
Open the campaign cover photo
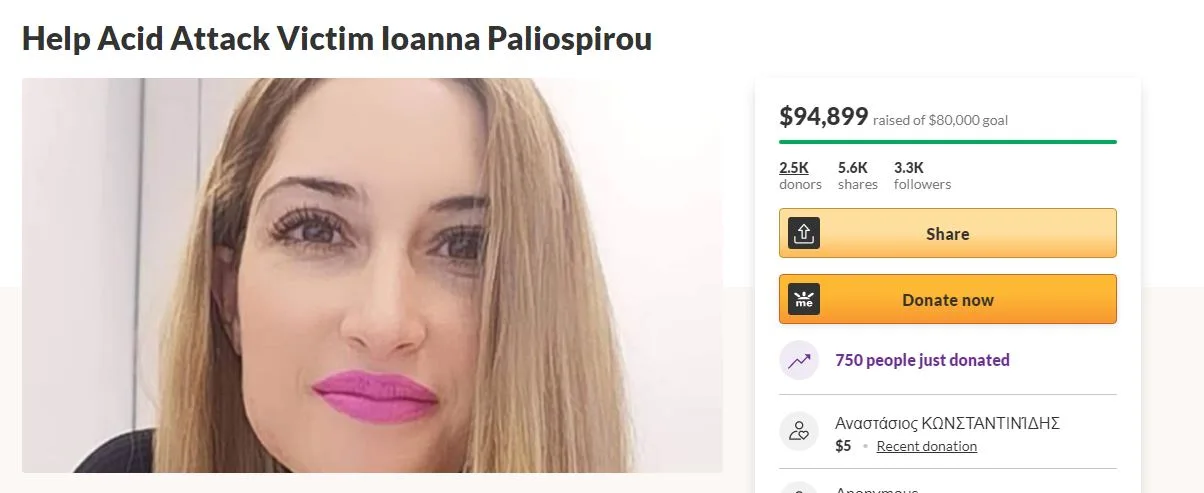coord(372,275)
